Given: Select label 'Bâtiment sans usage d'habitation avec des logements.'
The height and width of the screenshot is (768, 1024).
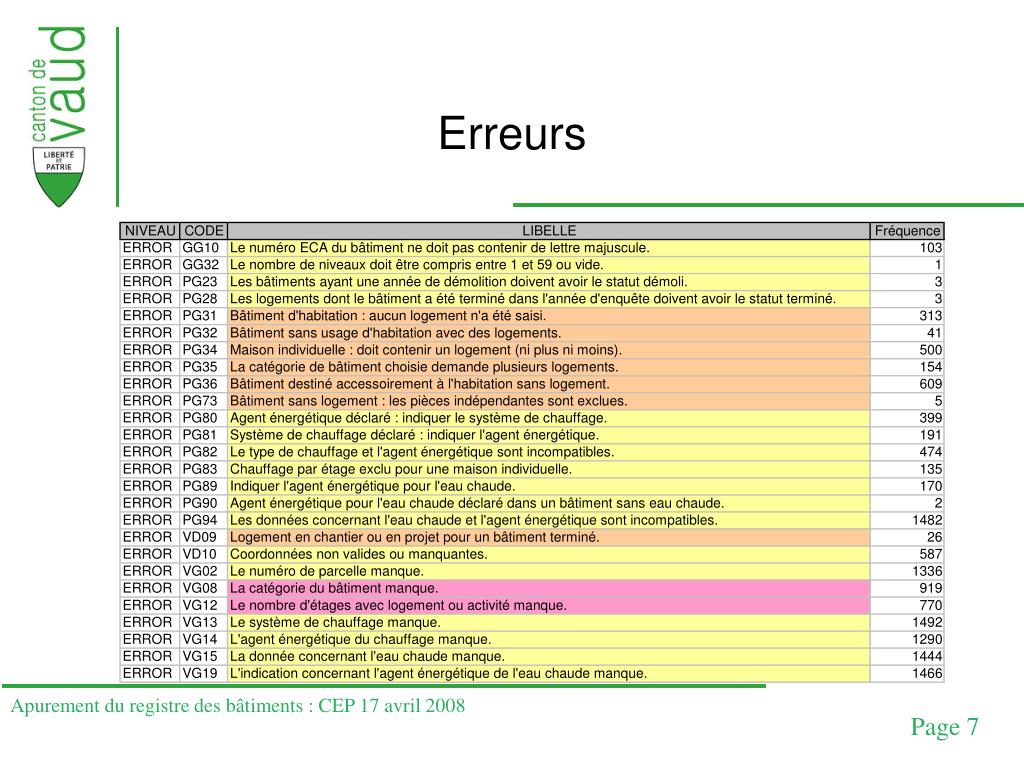Looking at the screenshot, I should point(395,333).
